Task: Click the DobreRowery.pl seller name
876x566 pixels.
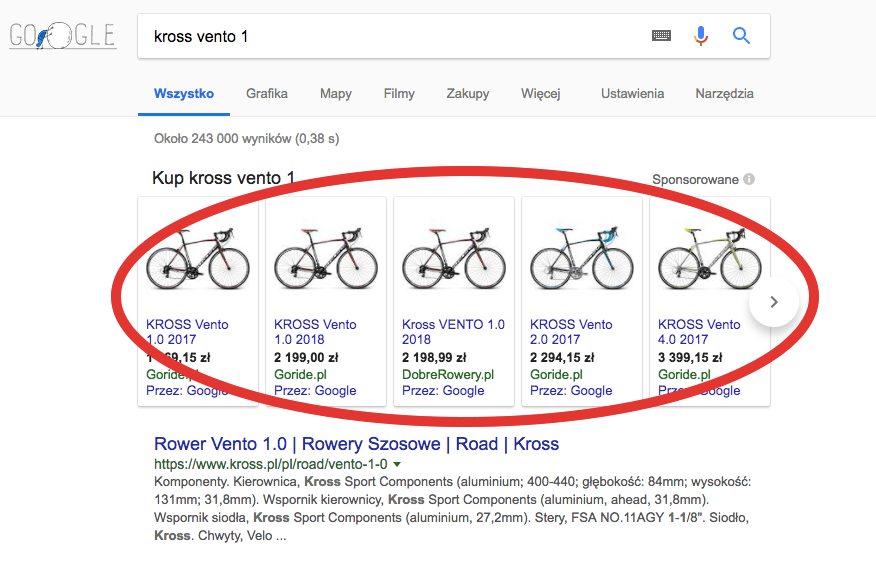Action: [x=448, y=374]
